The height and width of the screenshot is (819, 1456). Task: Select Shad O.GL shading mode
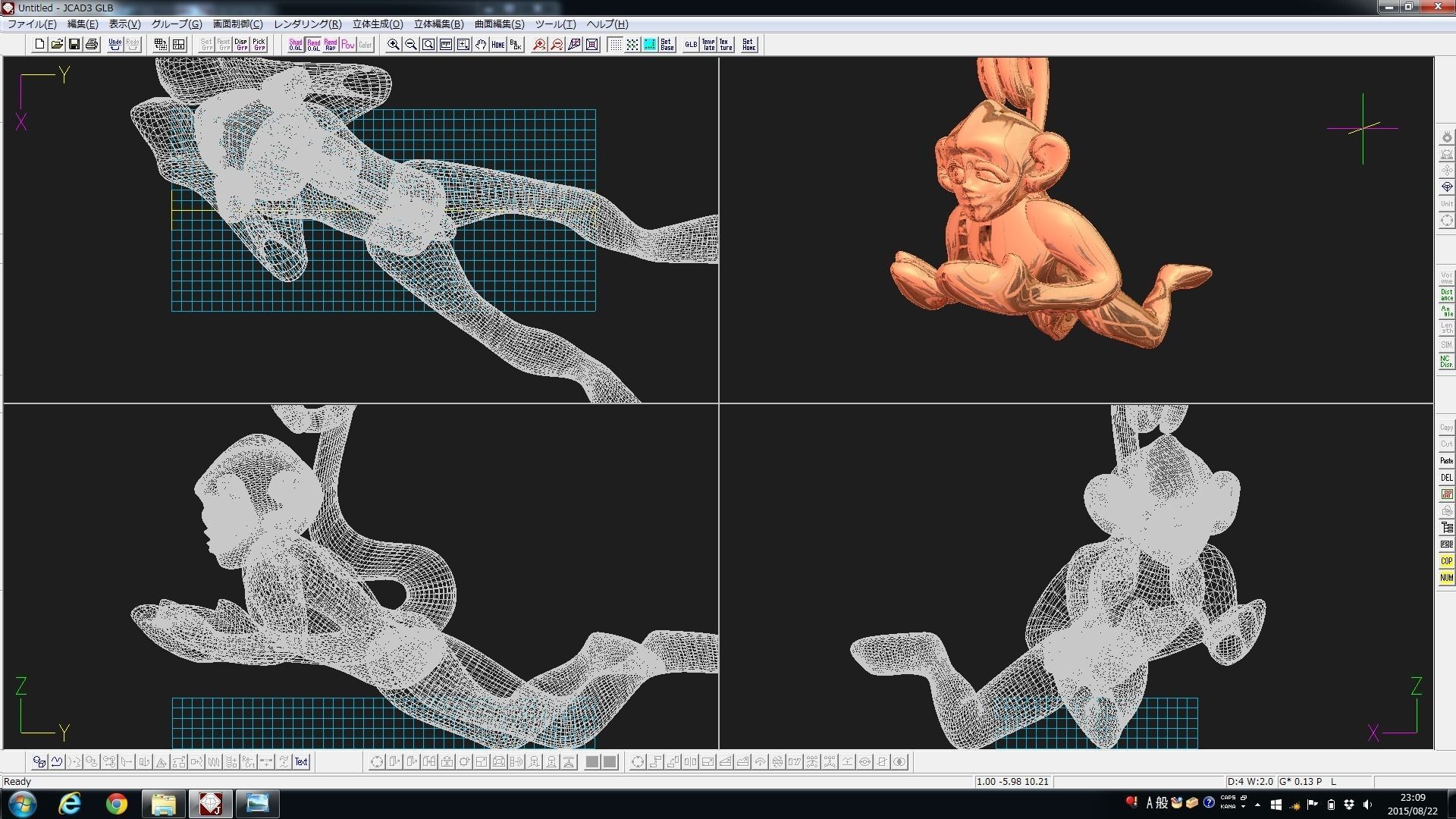click(296, 45)
